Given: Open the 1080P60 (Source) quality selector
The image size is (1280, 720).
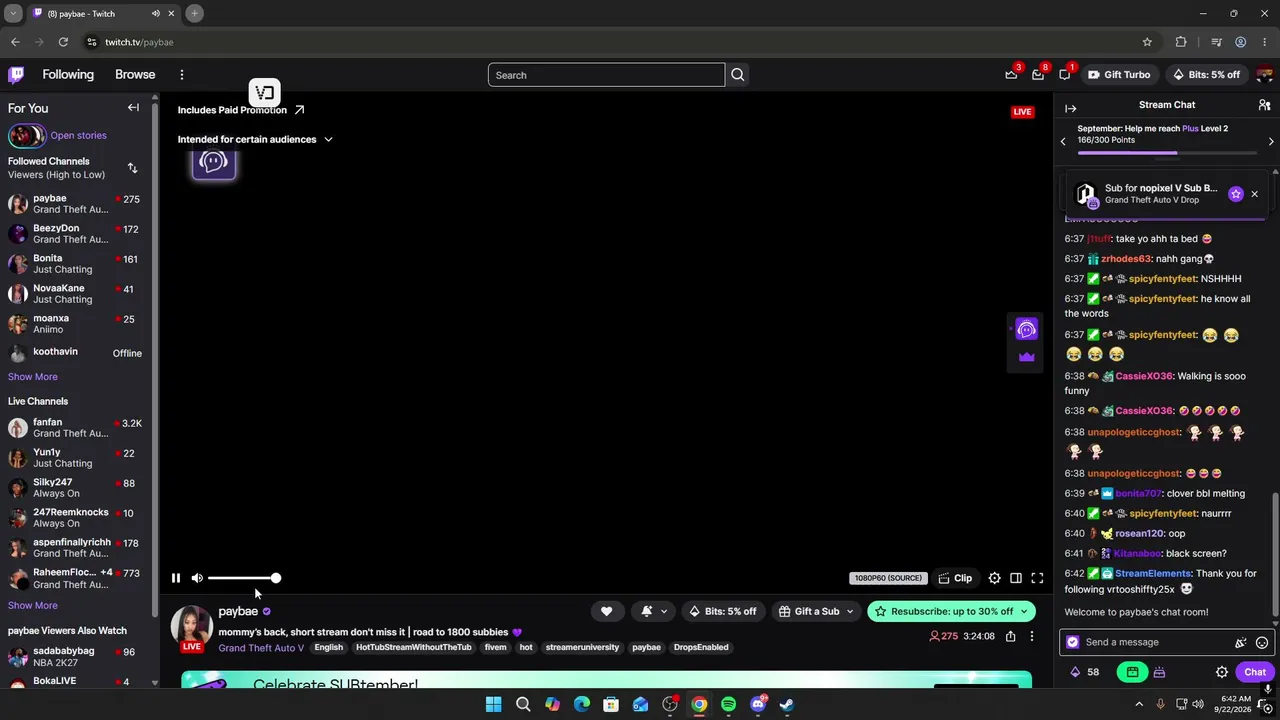Looking at the screenshot, I should (x=889, y=578).
